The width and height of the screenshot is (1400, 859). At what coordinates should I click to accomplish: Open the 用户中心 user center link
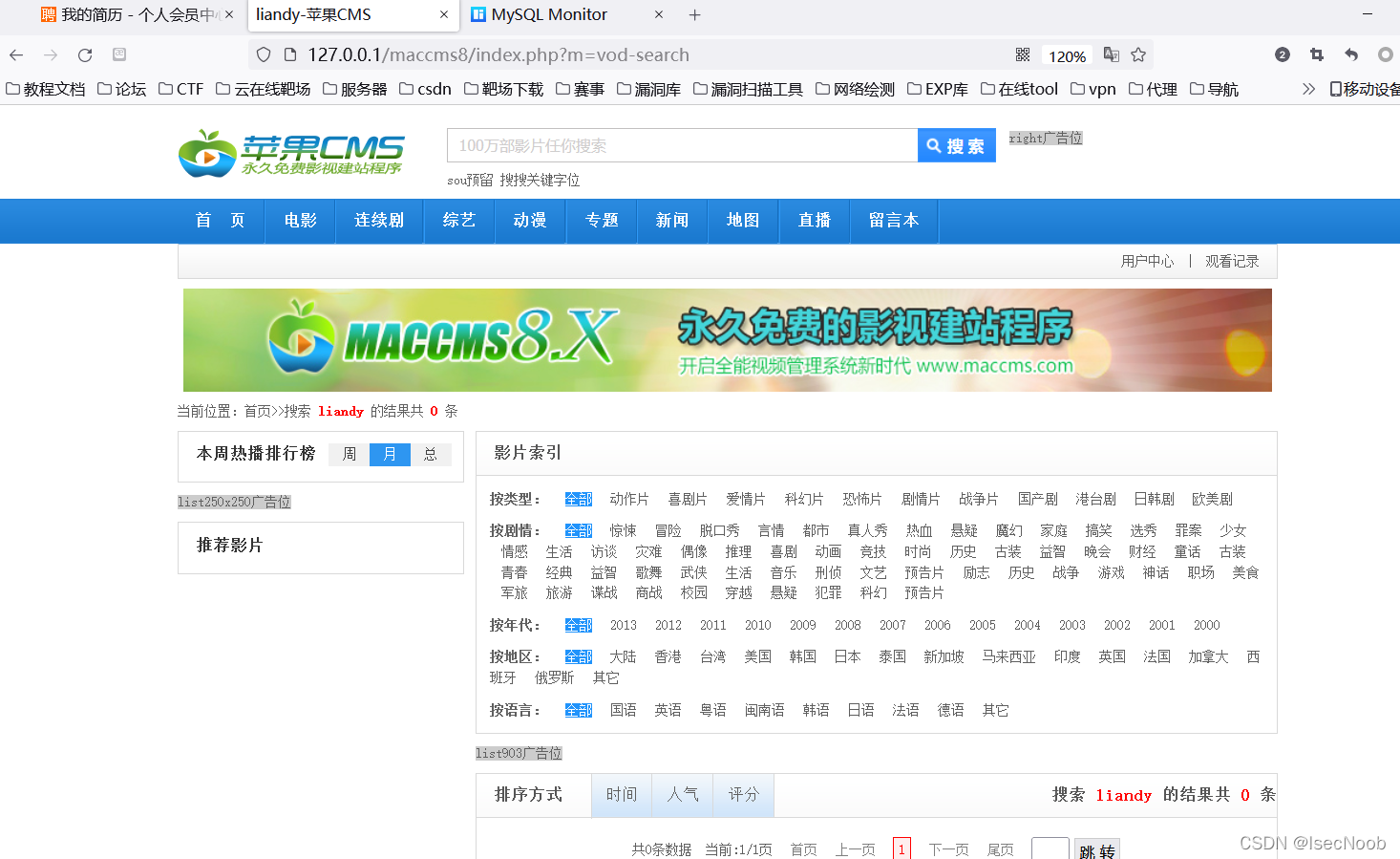pyautogui.click(x=1147, y=260)
